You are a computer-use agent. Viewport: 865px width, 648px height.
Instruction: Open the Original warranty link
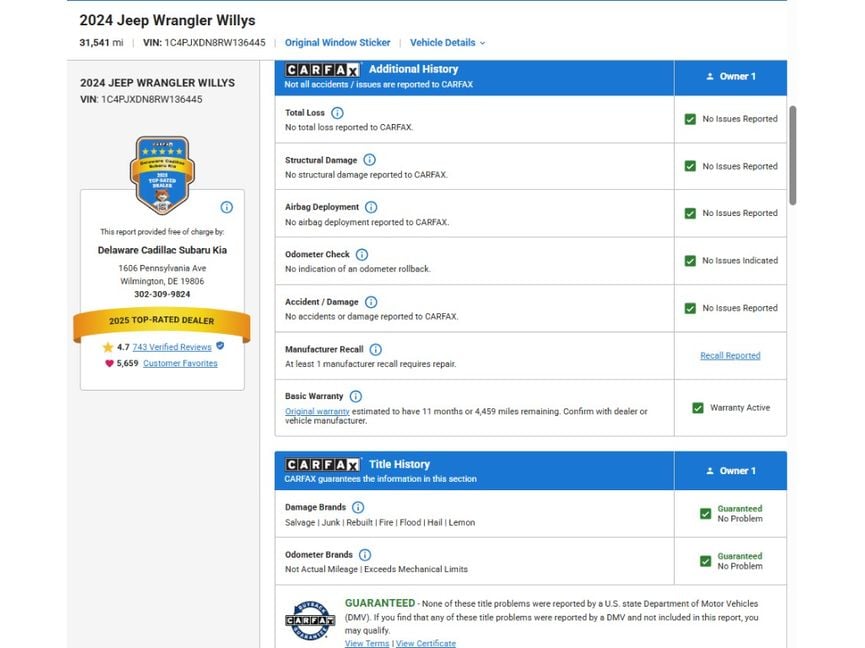point(317,411)
